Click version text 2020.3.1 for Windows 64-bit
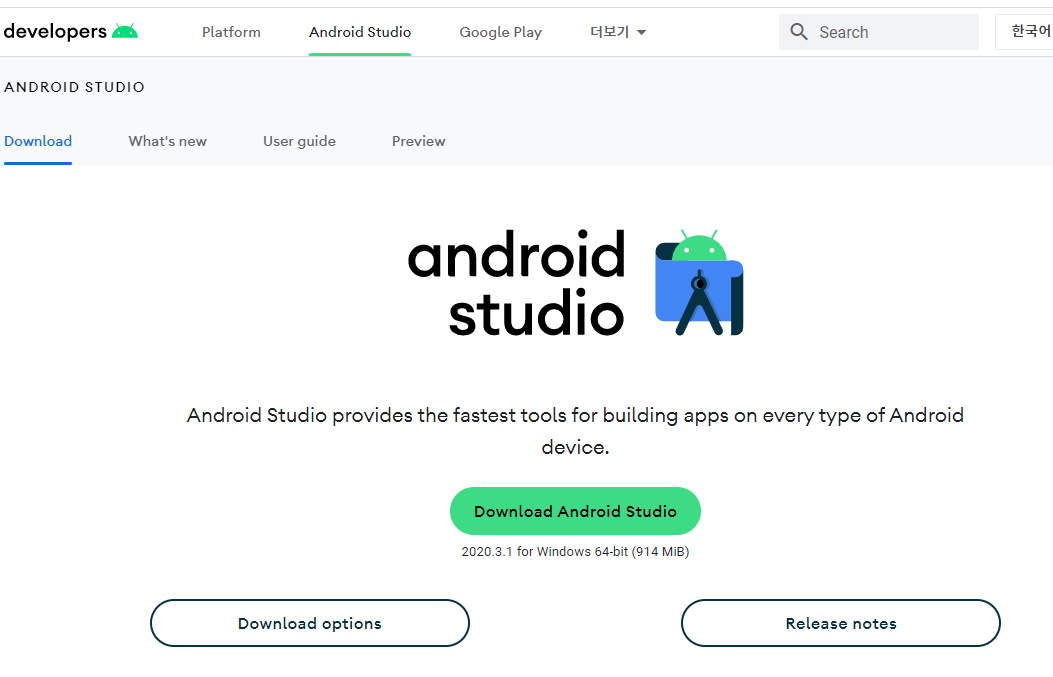 (575, 551)
